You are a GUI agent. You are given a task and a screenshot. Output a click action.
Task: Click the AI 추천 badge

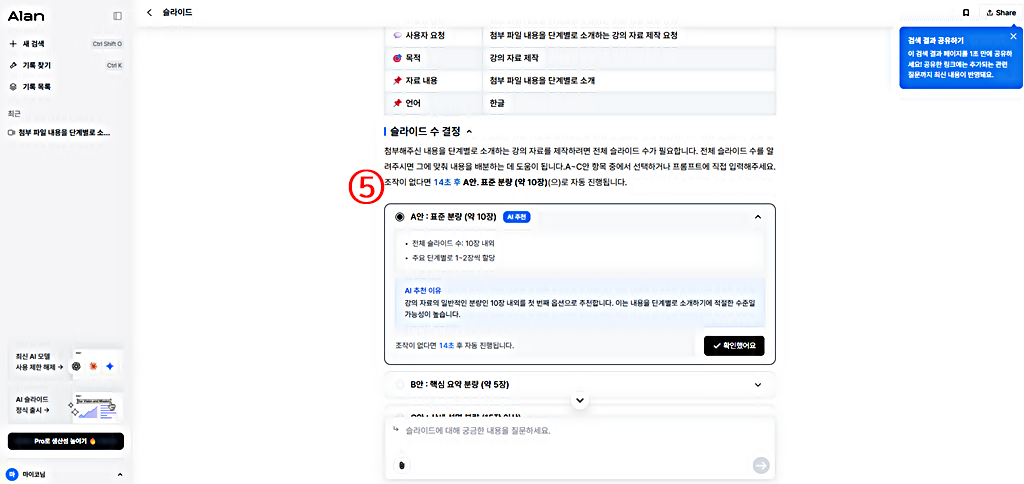[x=517, y=217]
